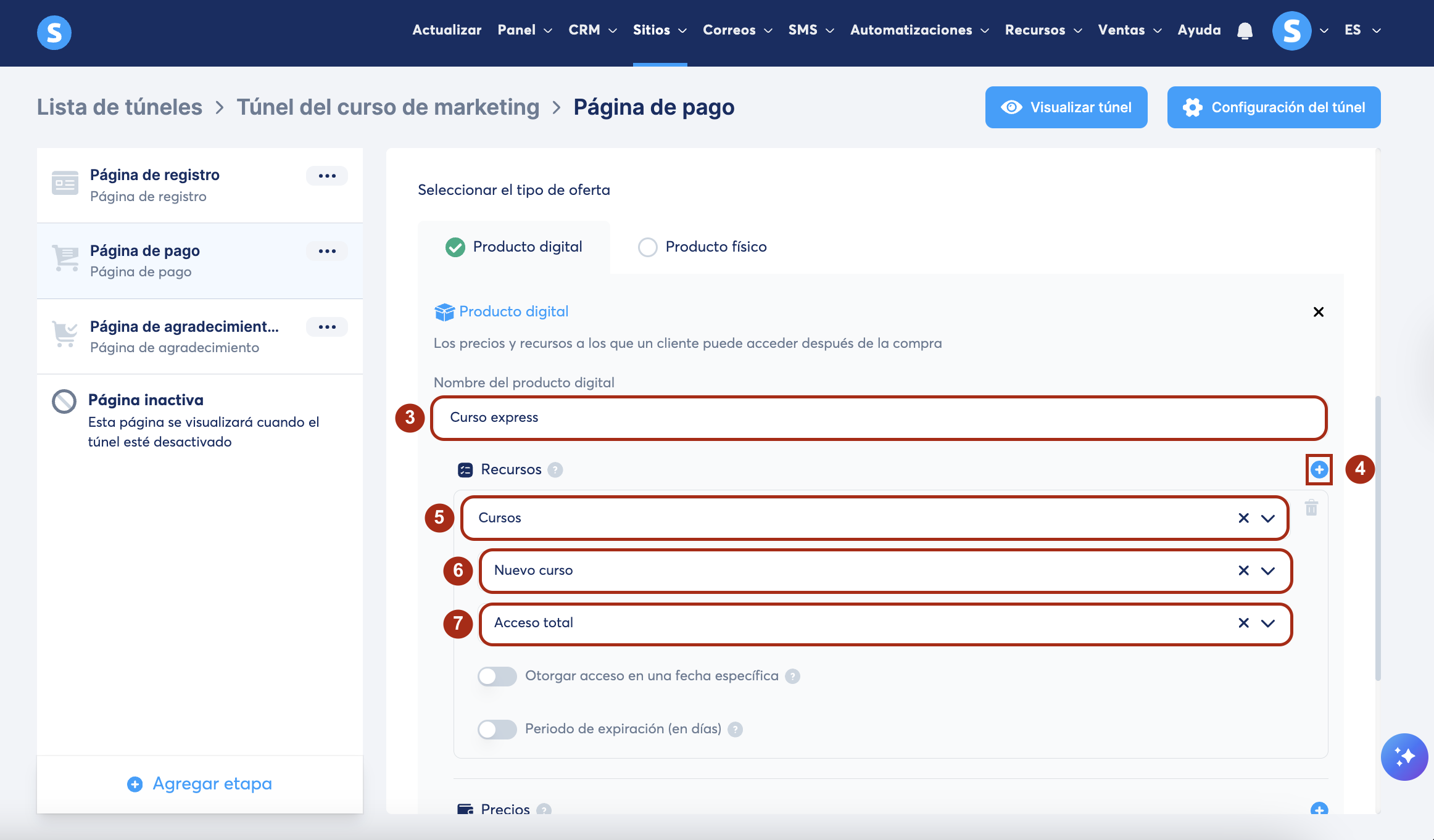Select the Producto físico radio option
Screen dimensions: 1434x840
point(647,247)
